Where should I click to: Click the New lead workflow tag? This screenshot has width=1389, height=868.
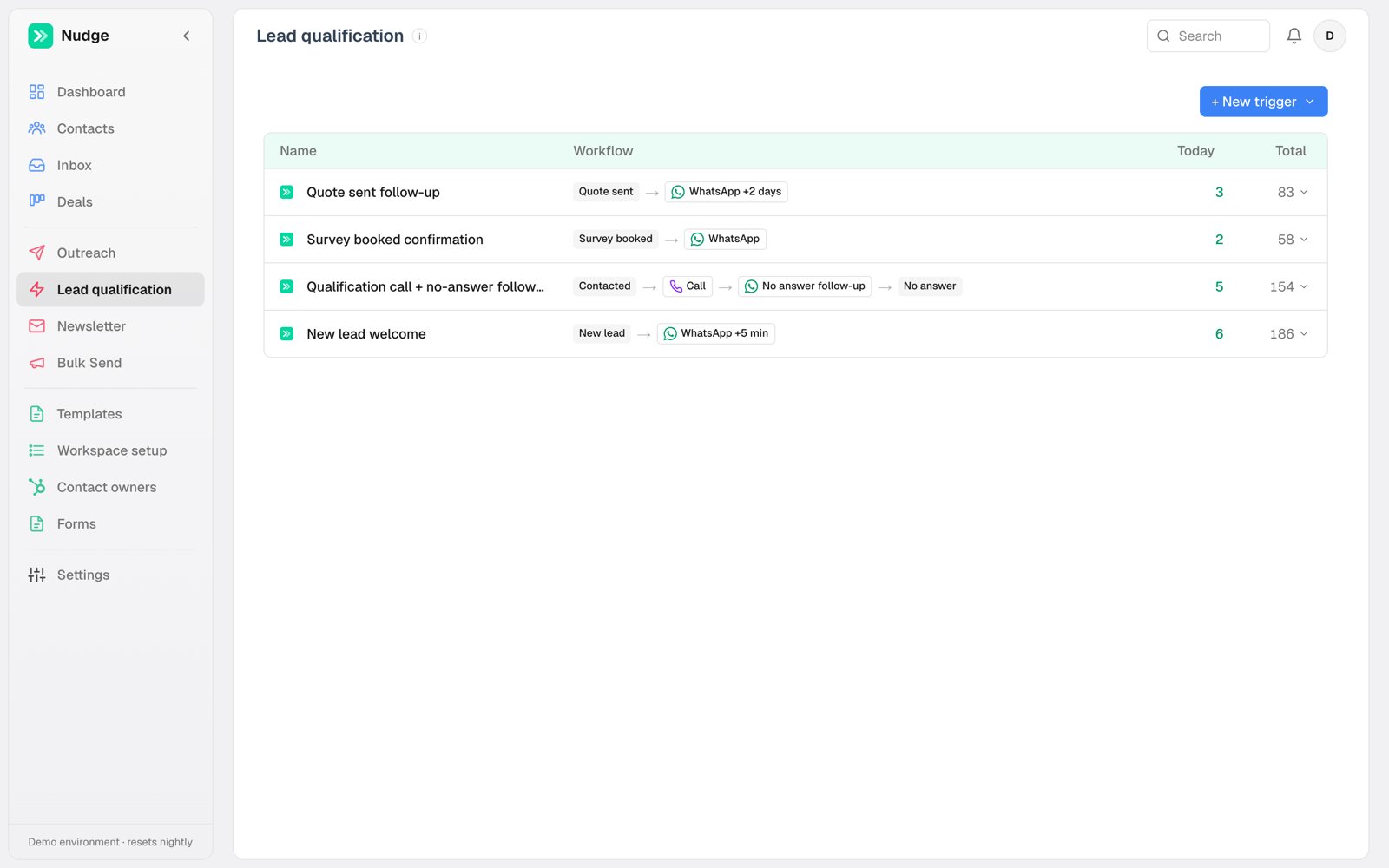coord(602,333)
